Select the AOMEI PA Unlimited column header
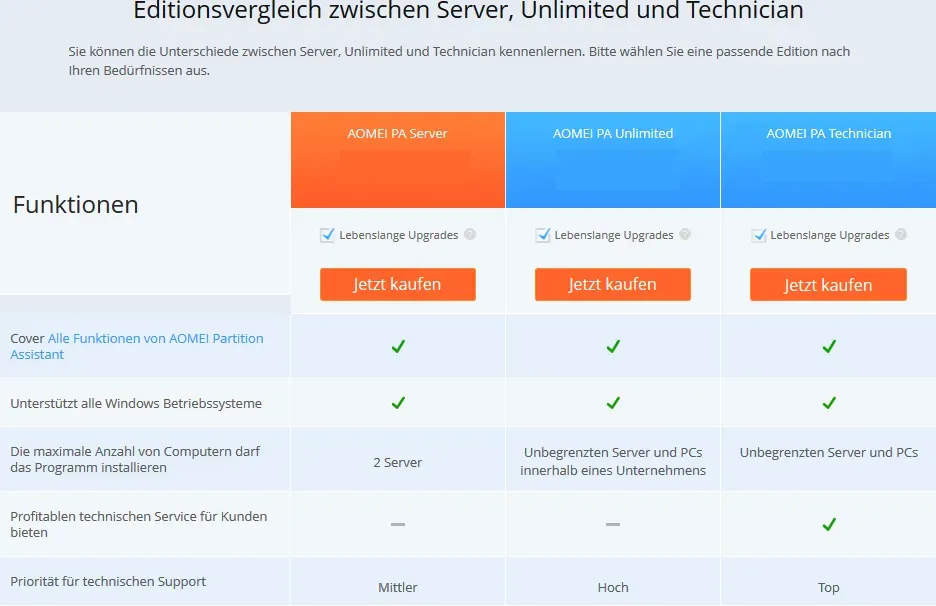The height and width of the screenshot is (606, 936). point(613,160)
